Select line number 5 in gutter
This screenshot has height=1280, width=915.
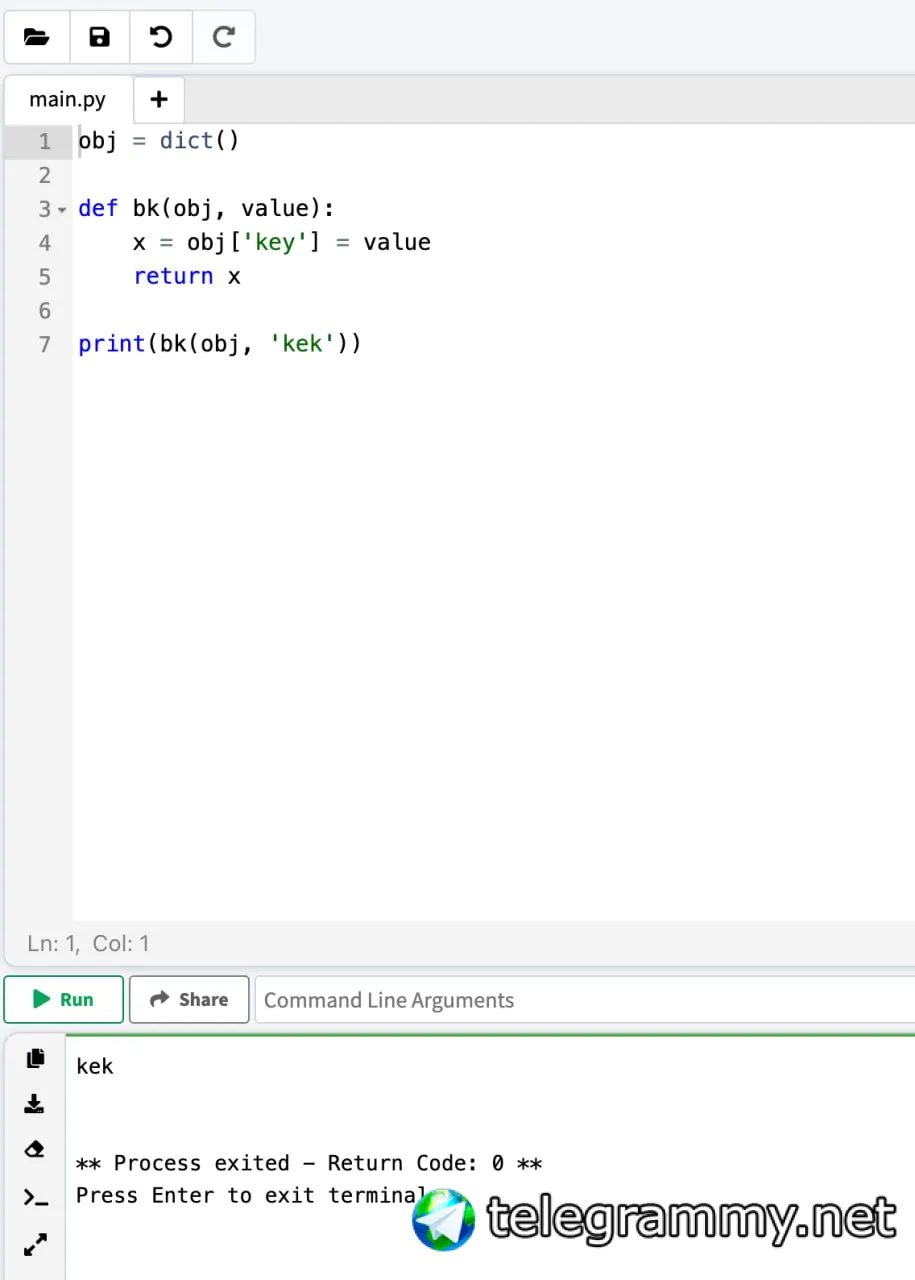[x=44, y=277]
